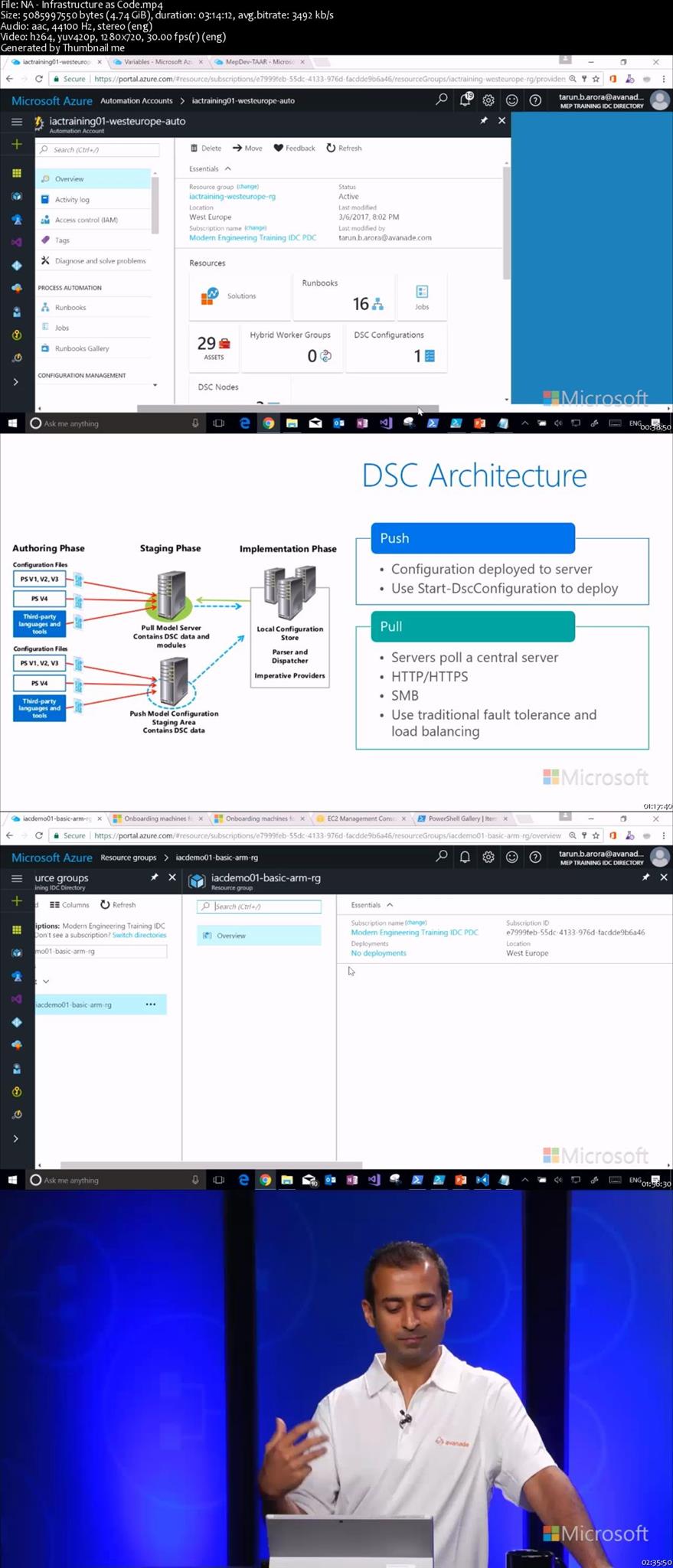Open the Jobs tile icon
The image size is (673, 1568).
(422, 296)
